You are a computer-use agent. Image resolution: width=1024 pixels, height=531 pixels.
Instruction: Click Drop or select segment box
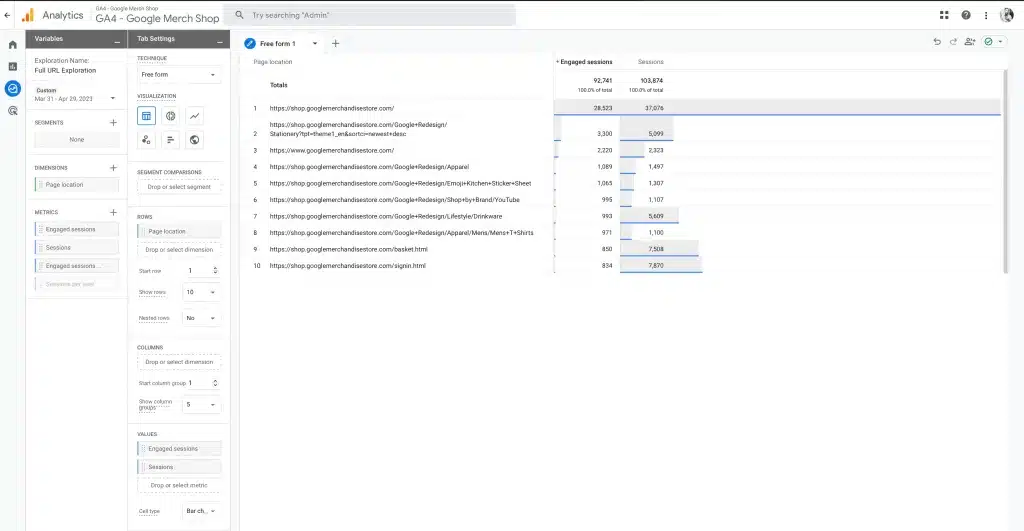click(x=179, y=187)
